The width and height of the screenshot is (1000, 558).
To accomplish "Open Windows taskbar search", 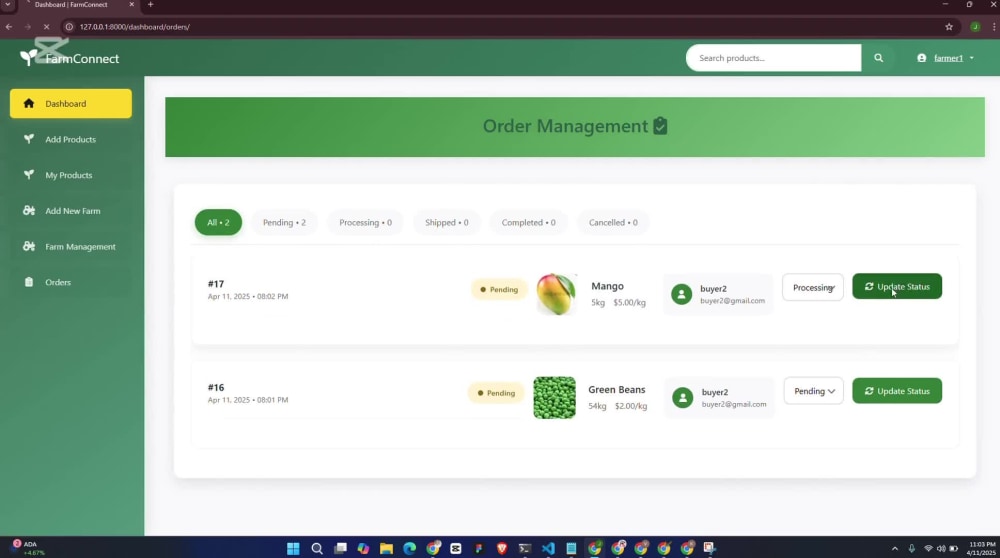I will click(316, 548).
